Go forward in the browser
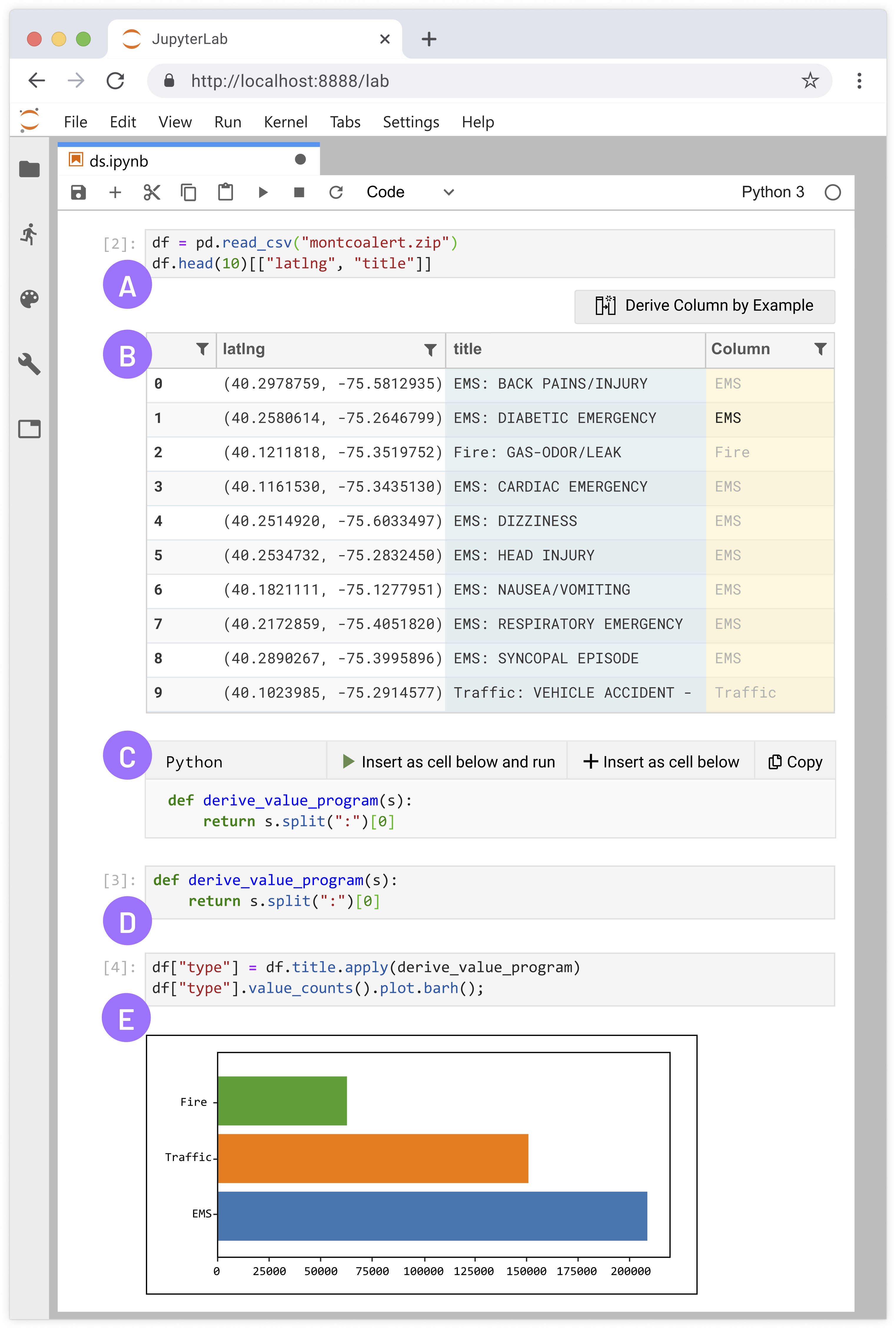The width and height of the screenshot is (896, 1329). (76, 81)
